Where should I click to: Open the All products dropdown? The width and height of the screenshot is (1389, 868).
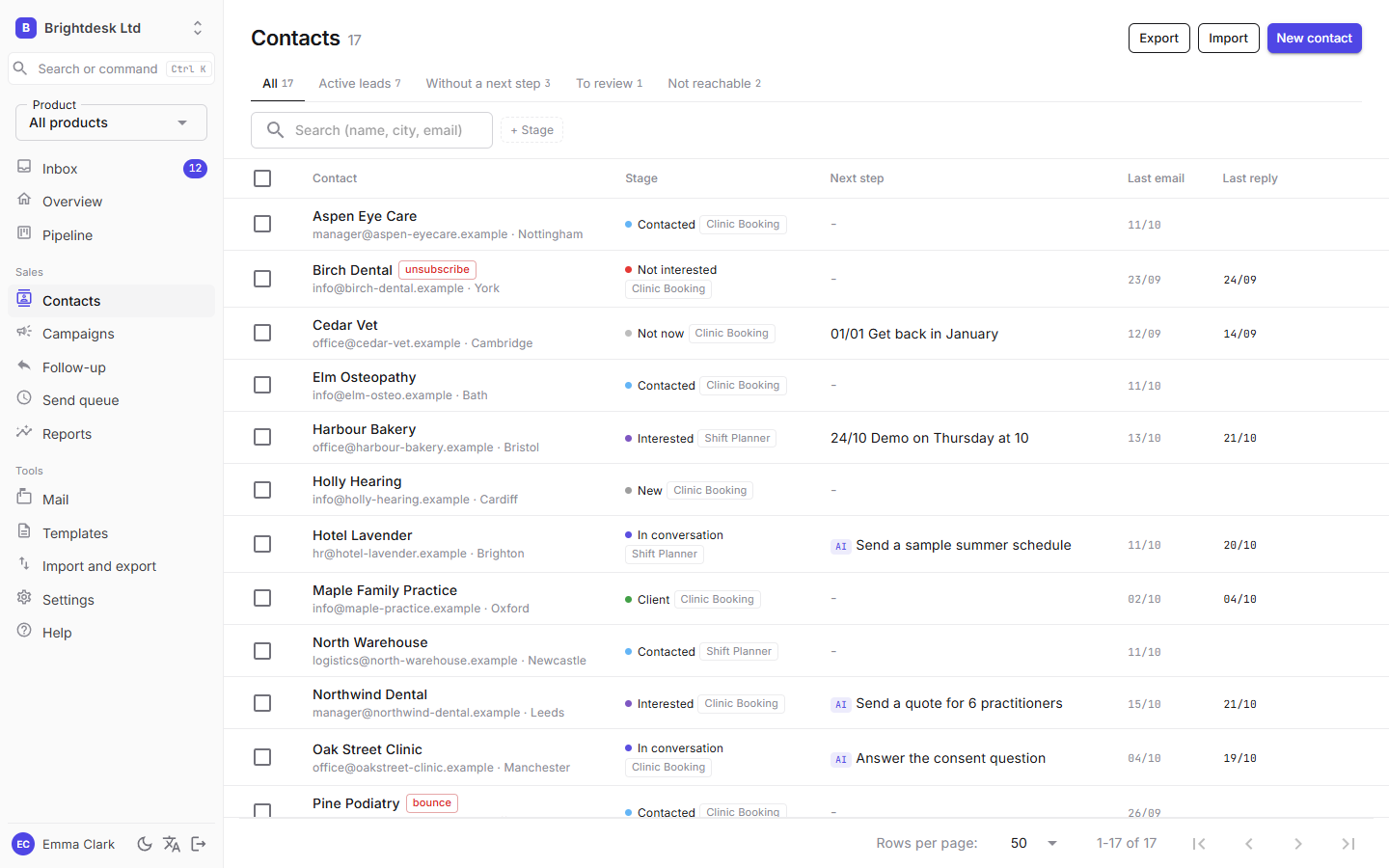coord(111,122)
